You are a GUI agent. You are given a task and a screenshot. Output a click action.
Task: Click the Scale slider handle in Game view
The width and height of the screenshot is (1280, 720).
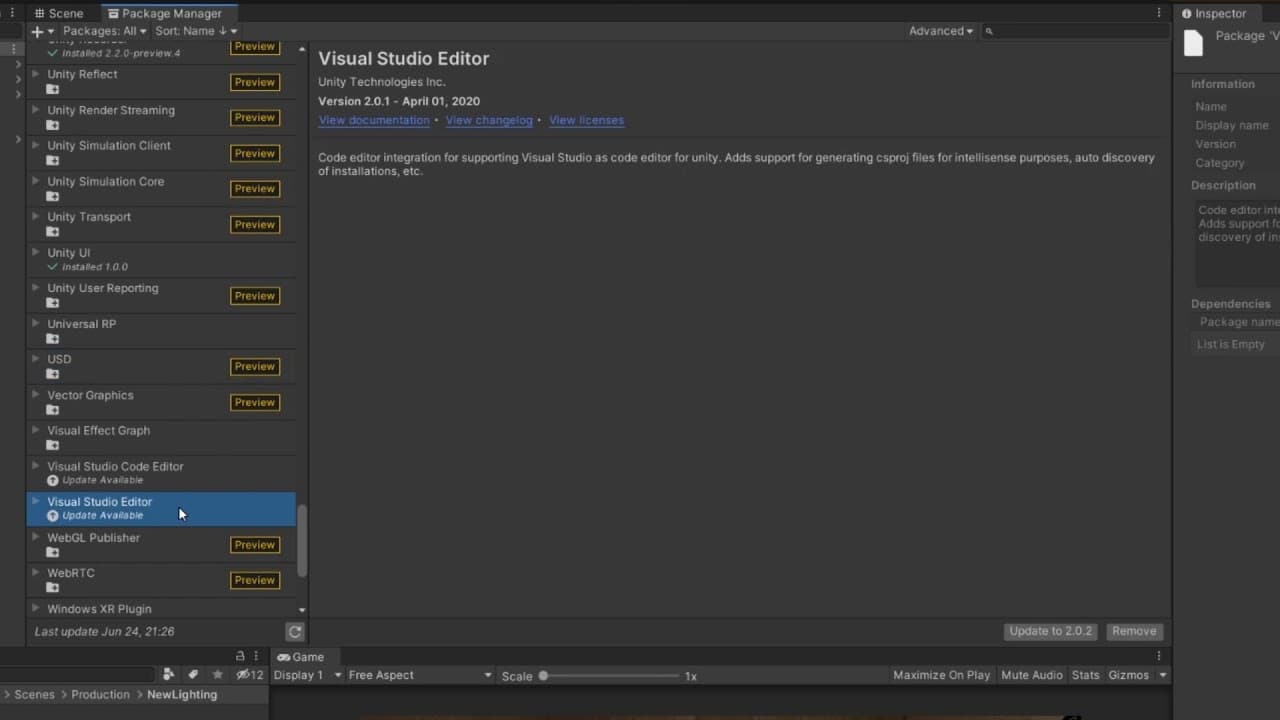tap(543, 676)
